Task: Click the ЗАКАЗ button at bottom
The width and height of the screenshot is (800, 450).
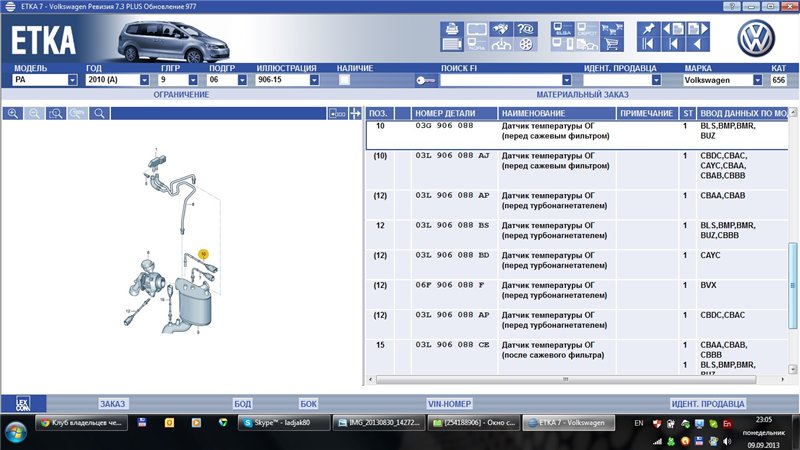Action: [112, 404]
